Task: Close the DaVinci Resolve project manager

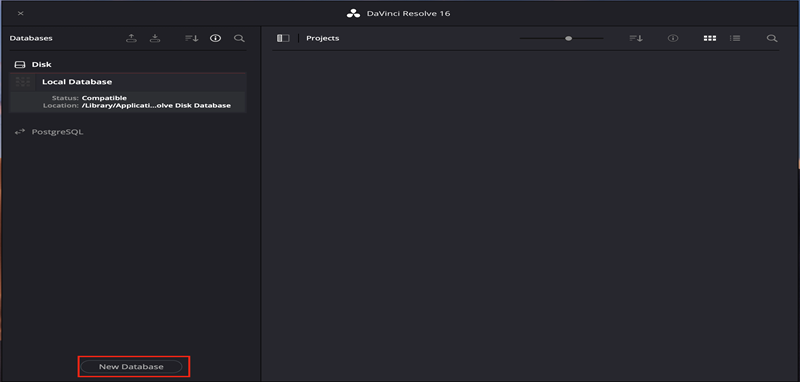Action: point(20,13)
